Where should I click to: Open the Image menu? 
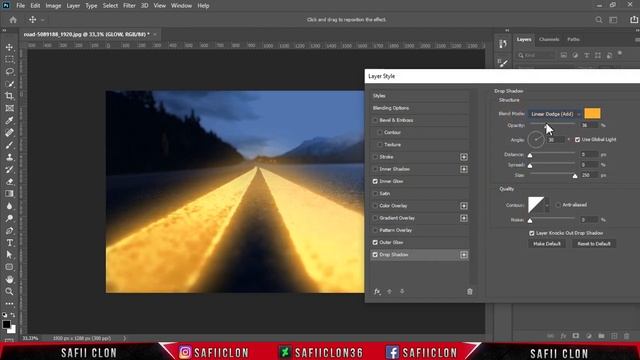click(x=53, y=6)
